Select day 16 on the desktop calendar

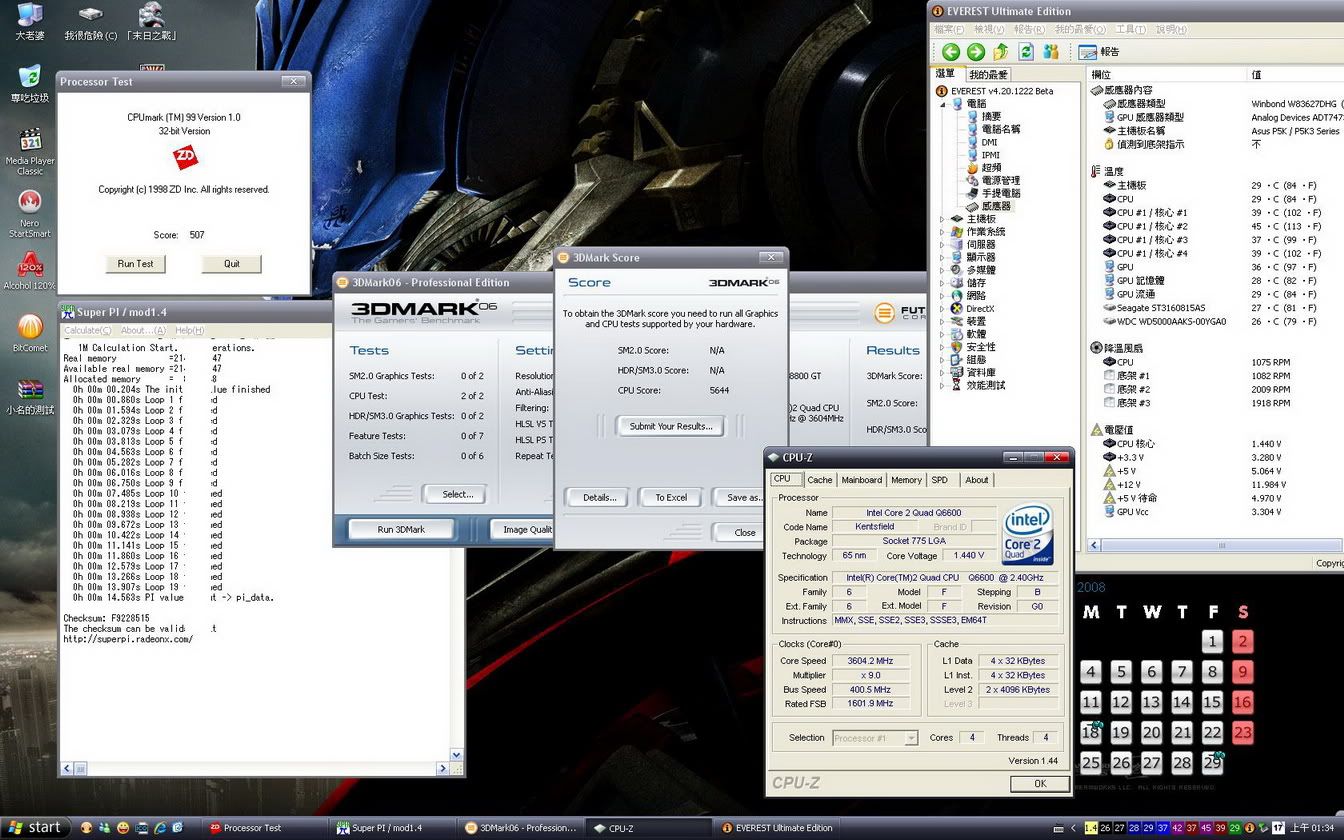coord(1242,702)
